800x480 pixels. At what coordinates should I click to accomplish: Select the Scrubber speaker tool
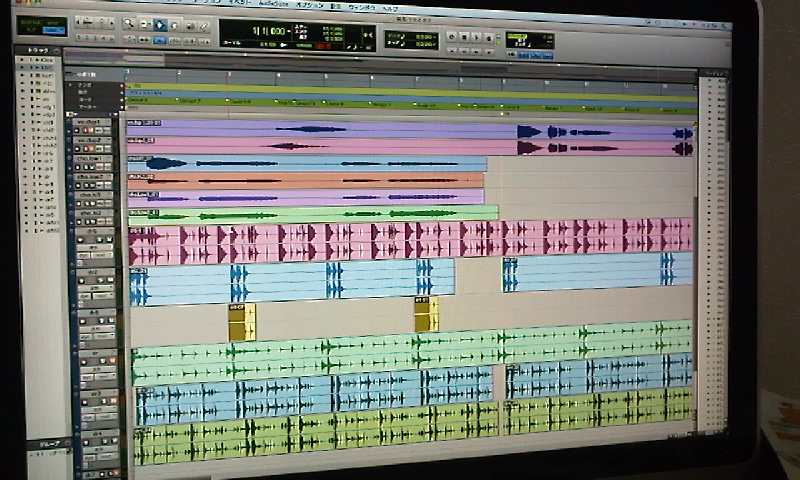pyautogui.click(x=190, y=26)
